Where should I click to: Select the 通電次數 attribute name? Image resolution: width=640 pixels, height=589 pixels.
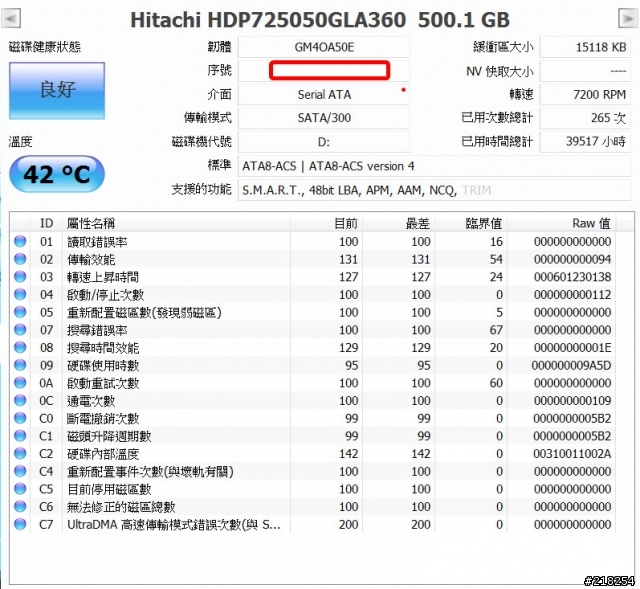(x=91, y=401)
